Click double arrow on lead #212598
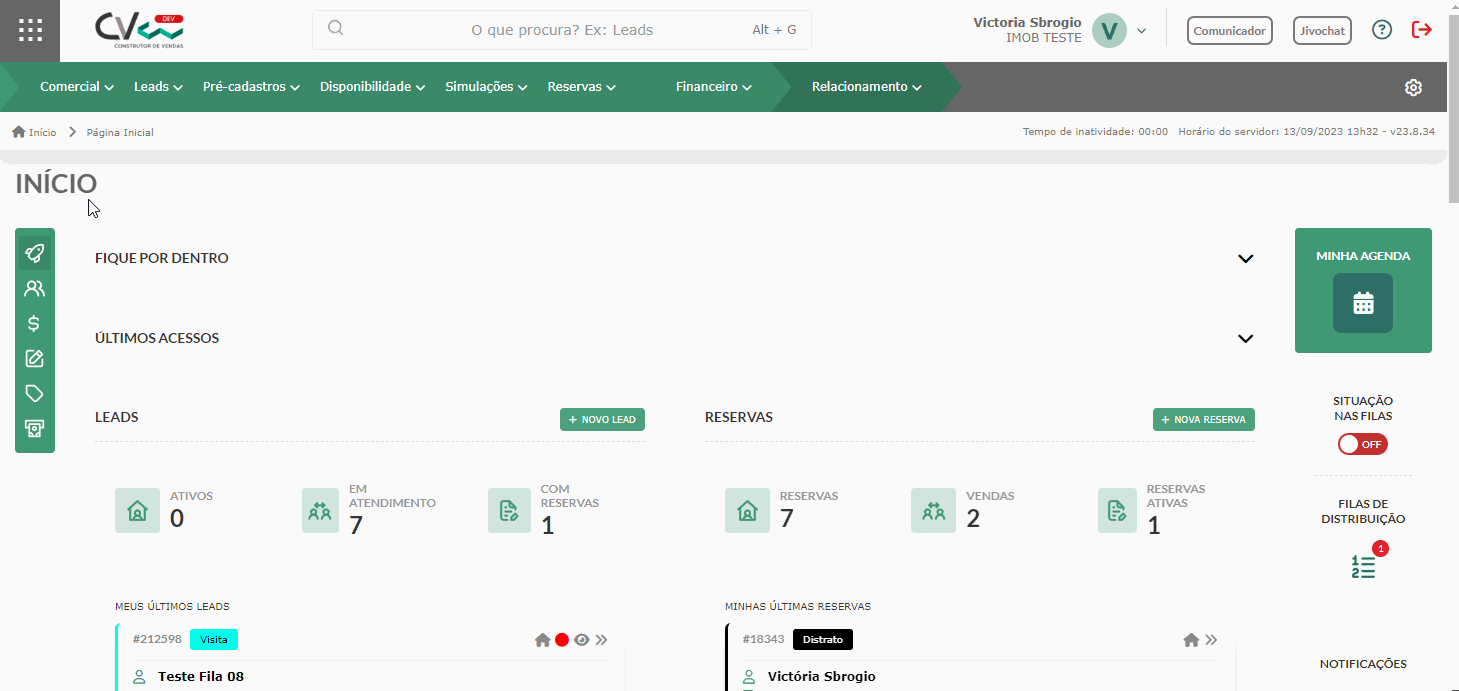1459x691 pixels. [x=601, y=640]
